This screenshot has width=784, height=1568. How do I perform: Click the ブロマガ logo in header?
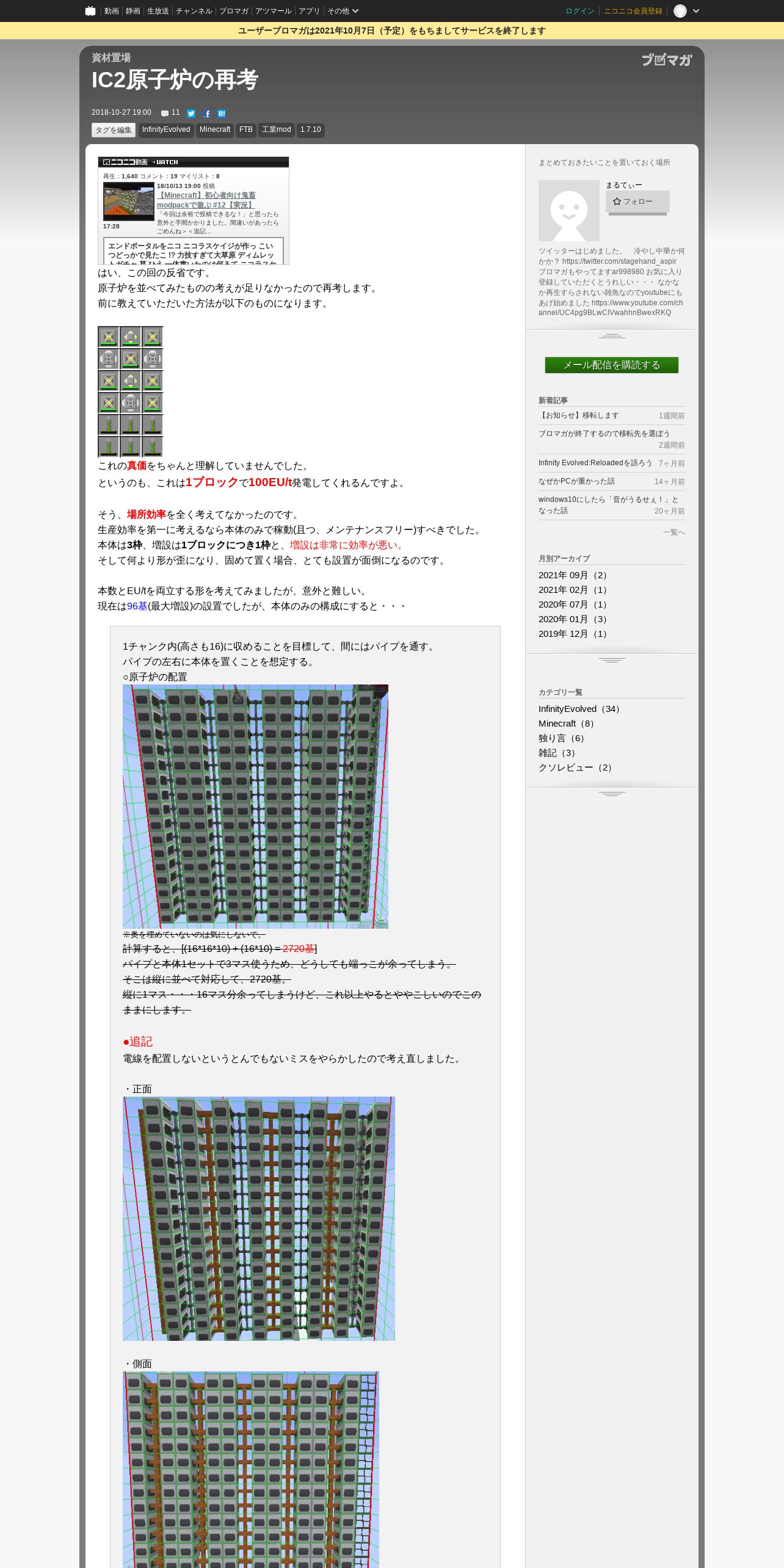(667, 60)
